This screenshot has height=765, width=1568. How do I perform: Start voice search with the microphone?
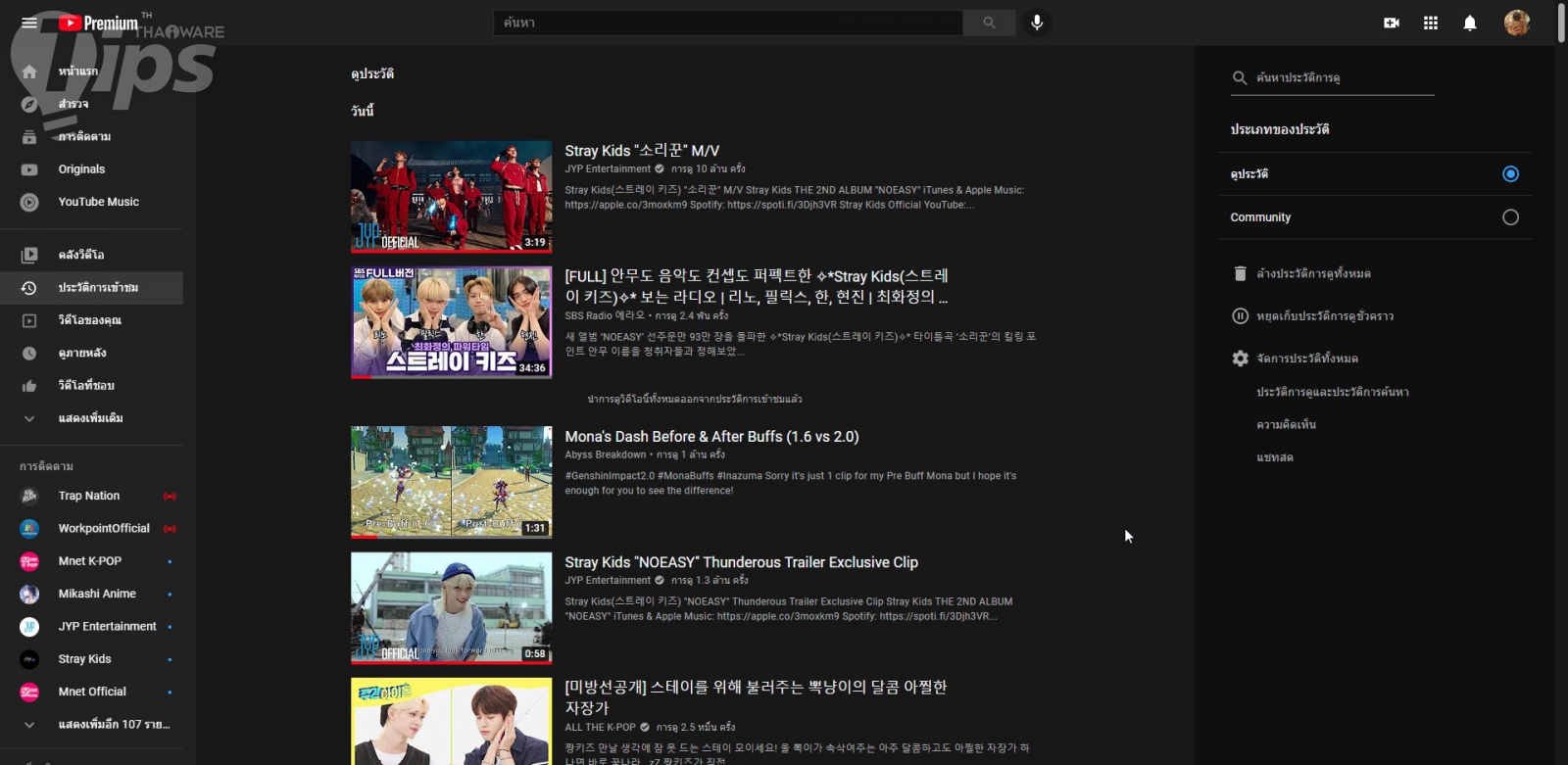[1037, 23]
